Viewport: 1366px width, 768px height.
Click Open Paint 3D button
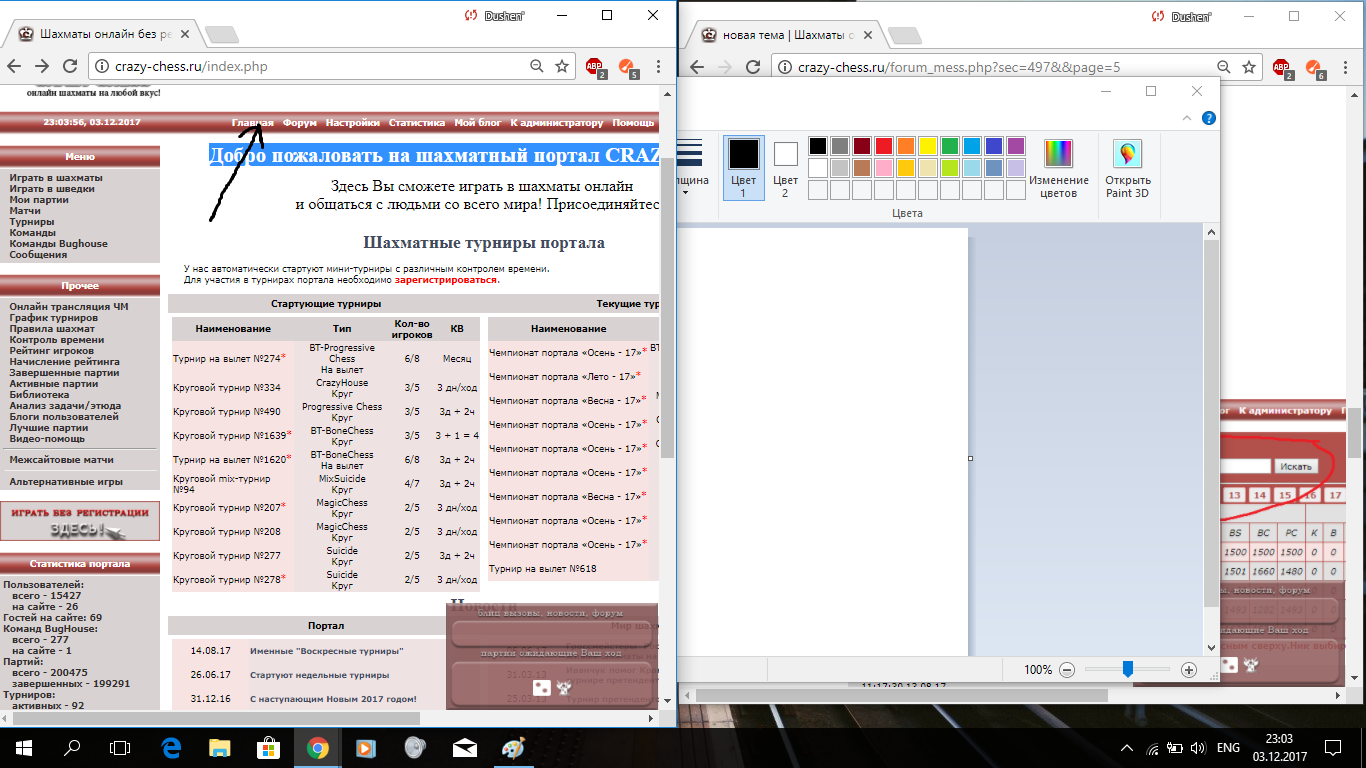click(x=1127, y=168)
